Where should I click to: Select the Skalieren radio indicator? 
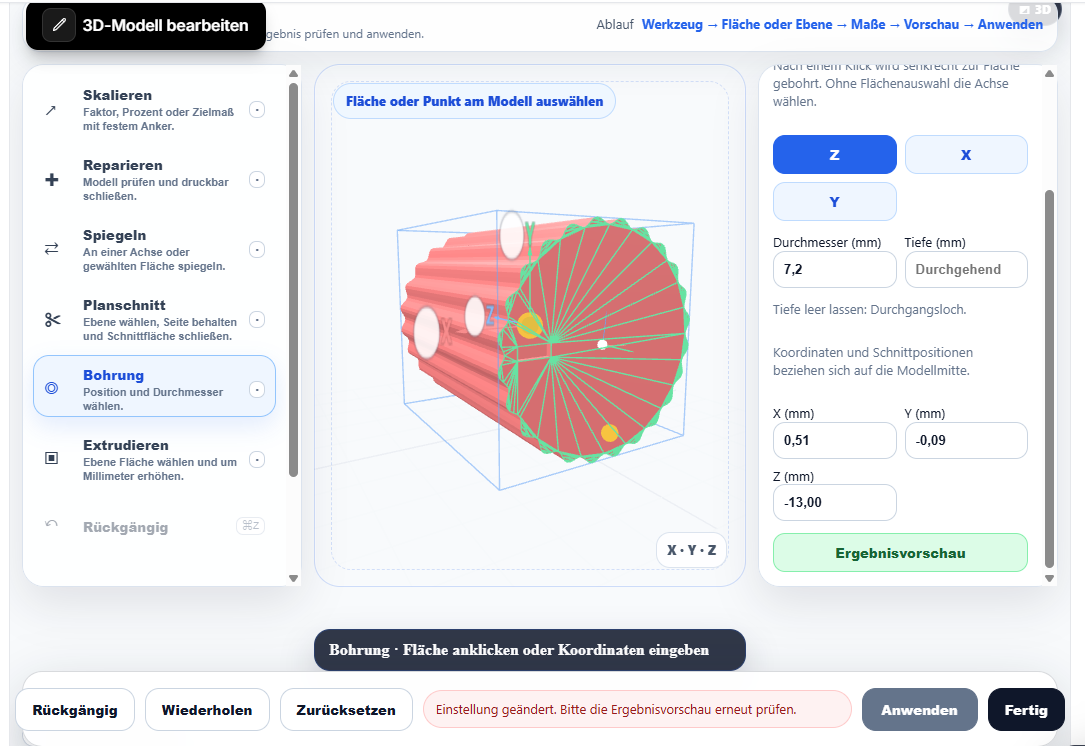pyautogui.click(x=257, y=110)
